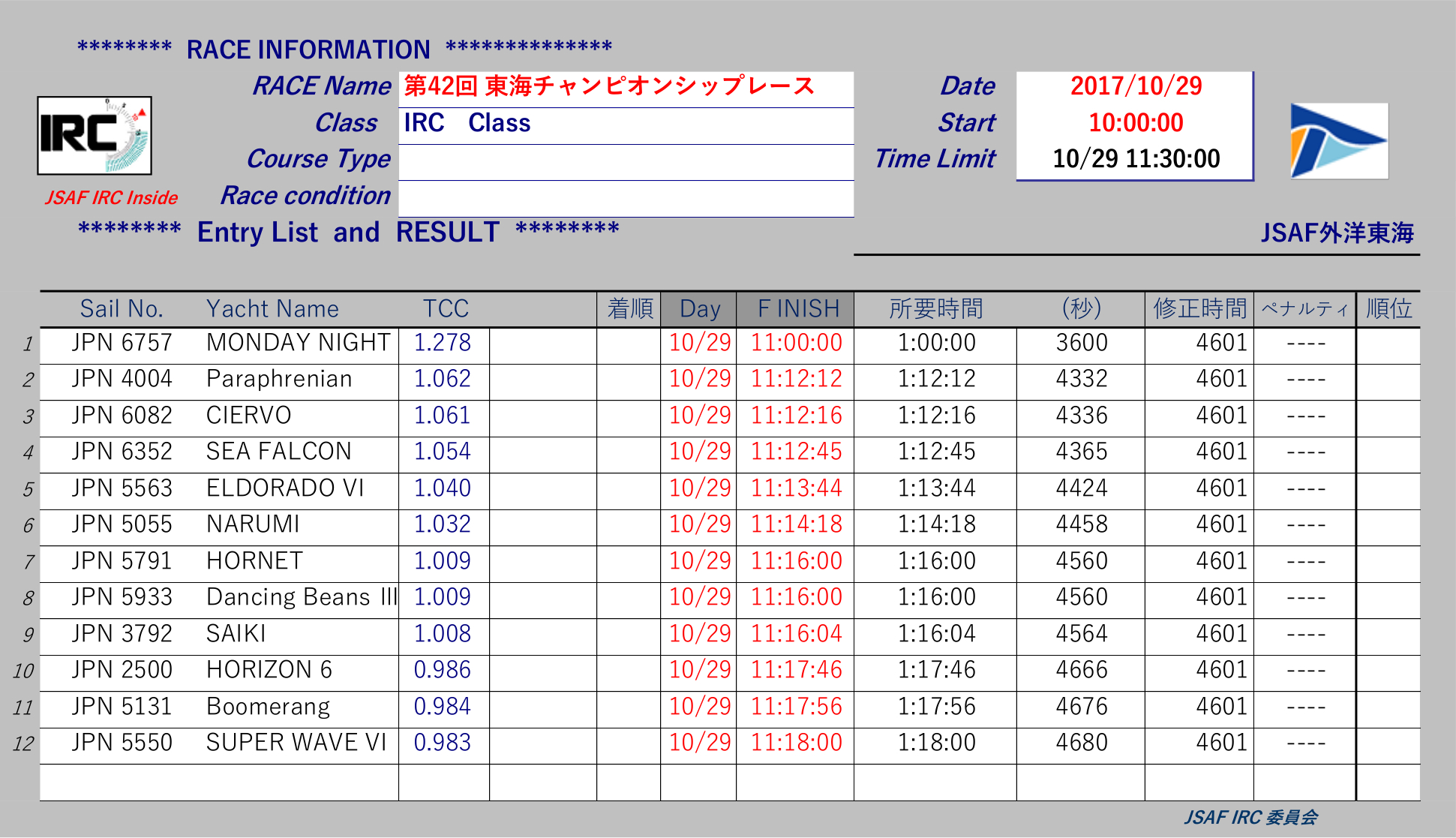The height and width of the screenshot is (838, 1456).
Task: Click the 順位 column header
Action: (1388, 309)
